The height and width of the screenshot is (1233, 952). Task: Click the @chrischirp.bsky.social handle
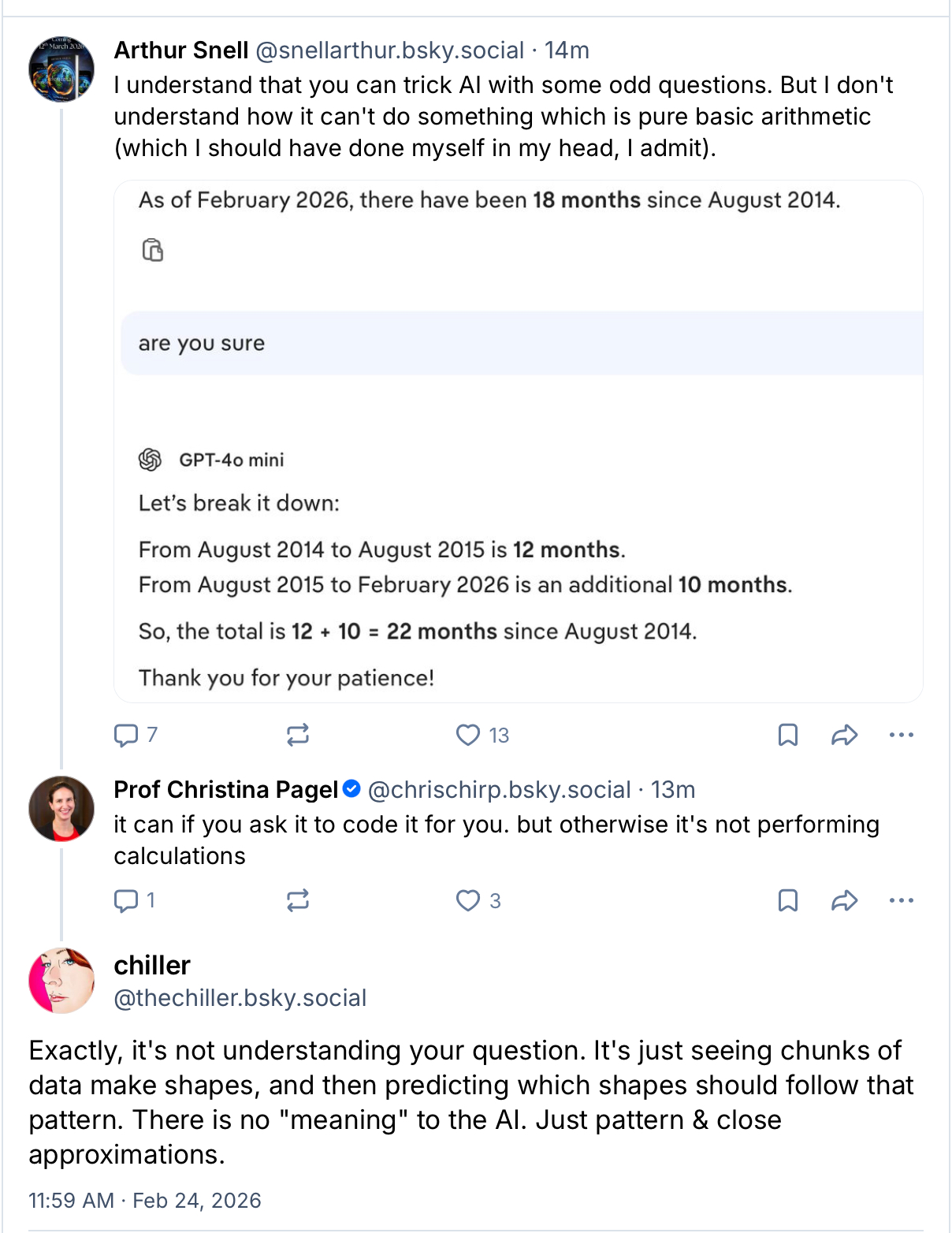(x=499, y=790)
